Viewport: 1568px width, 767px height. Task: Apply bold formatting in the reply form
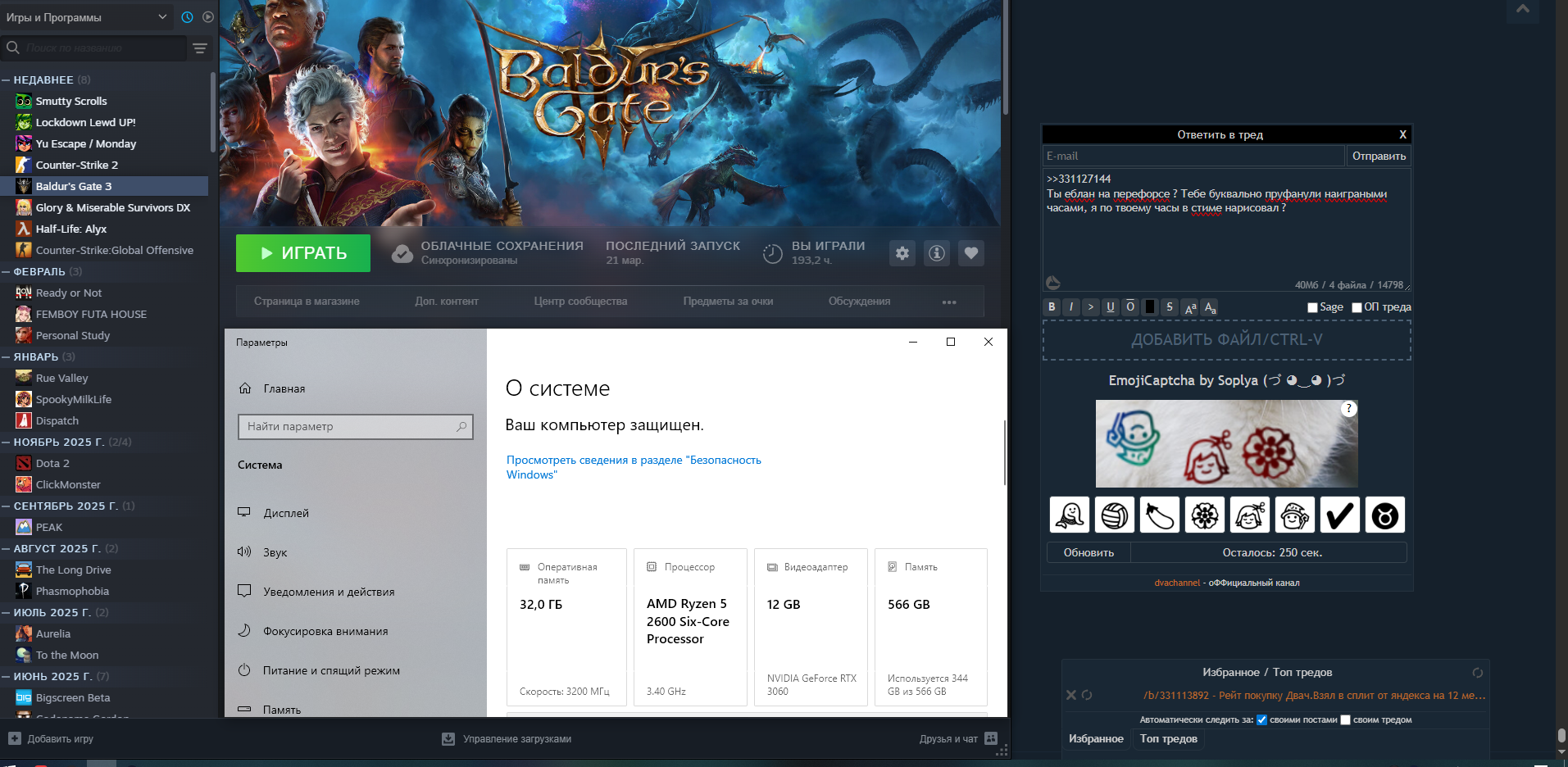[x=1052, y=306]
